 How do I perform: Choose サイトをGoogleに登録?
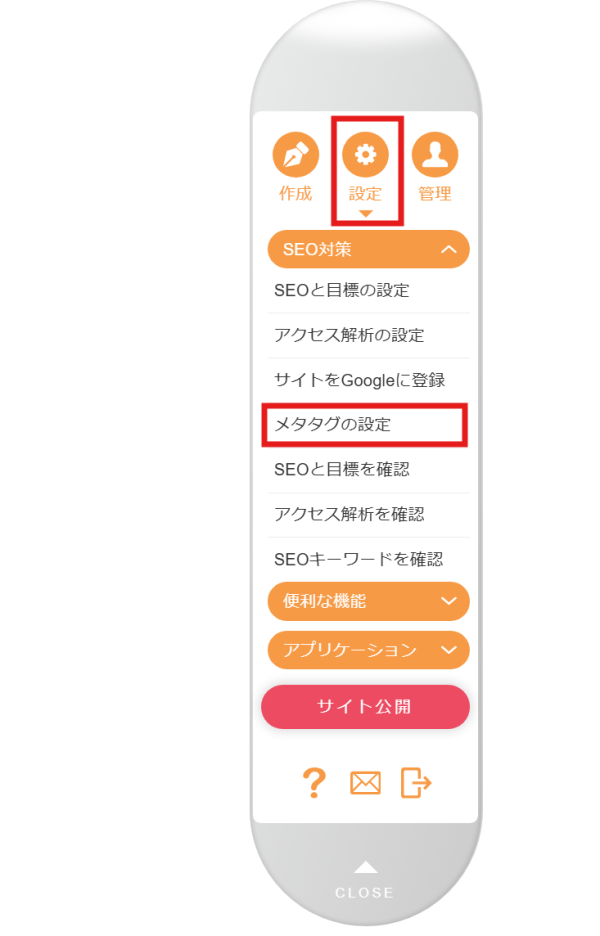(x=358, y=380)
